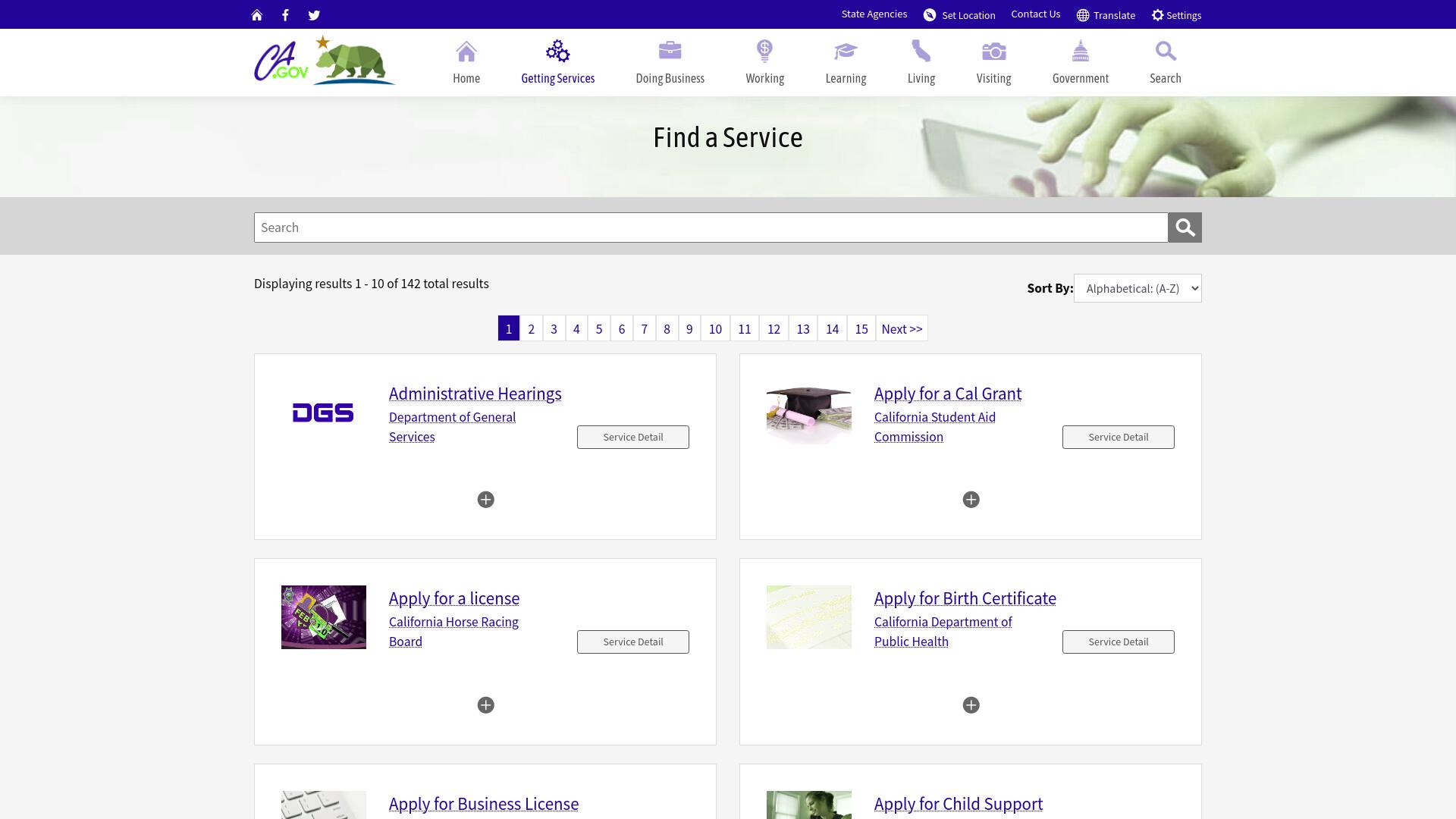Image resolution: width=1456 pixels, height=819 pixels.
Task: Go to results page 7
Action: coord(645,328)
